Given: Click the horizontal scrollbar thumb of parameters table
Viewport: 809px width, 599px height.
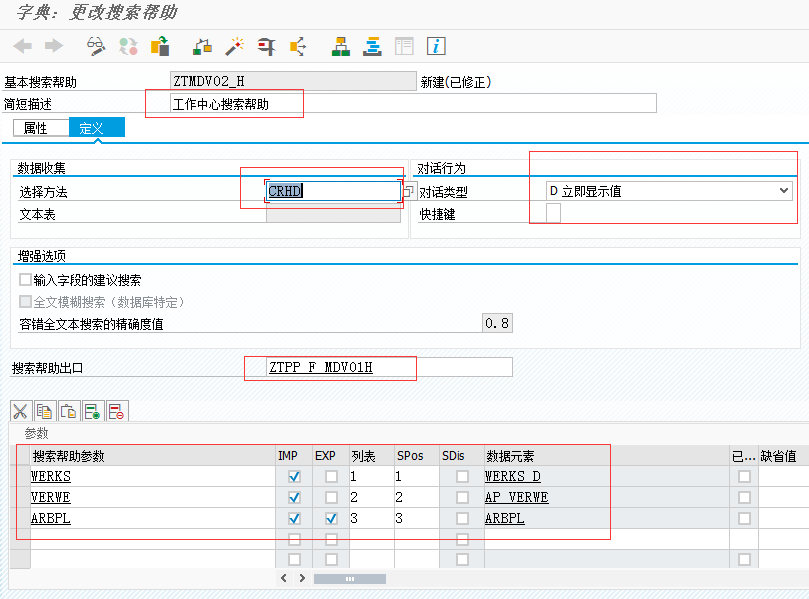Looking at the screenshot, I should tap(350, 579).
